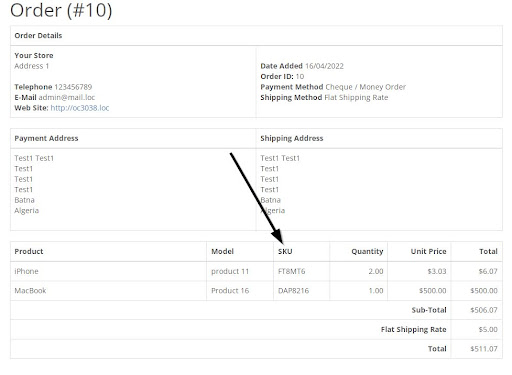Click the admin@mail.loc e-mail address
This screenshot has width=512, height=375.
[67, 97]
